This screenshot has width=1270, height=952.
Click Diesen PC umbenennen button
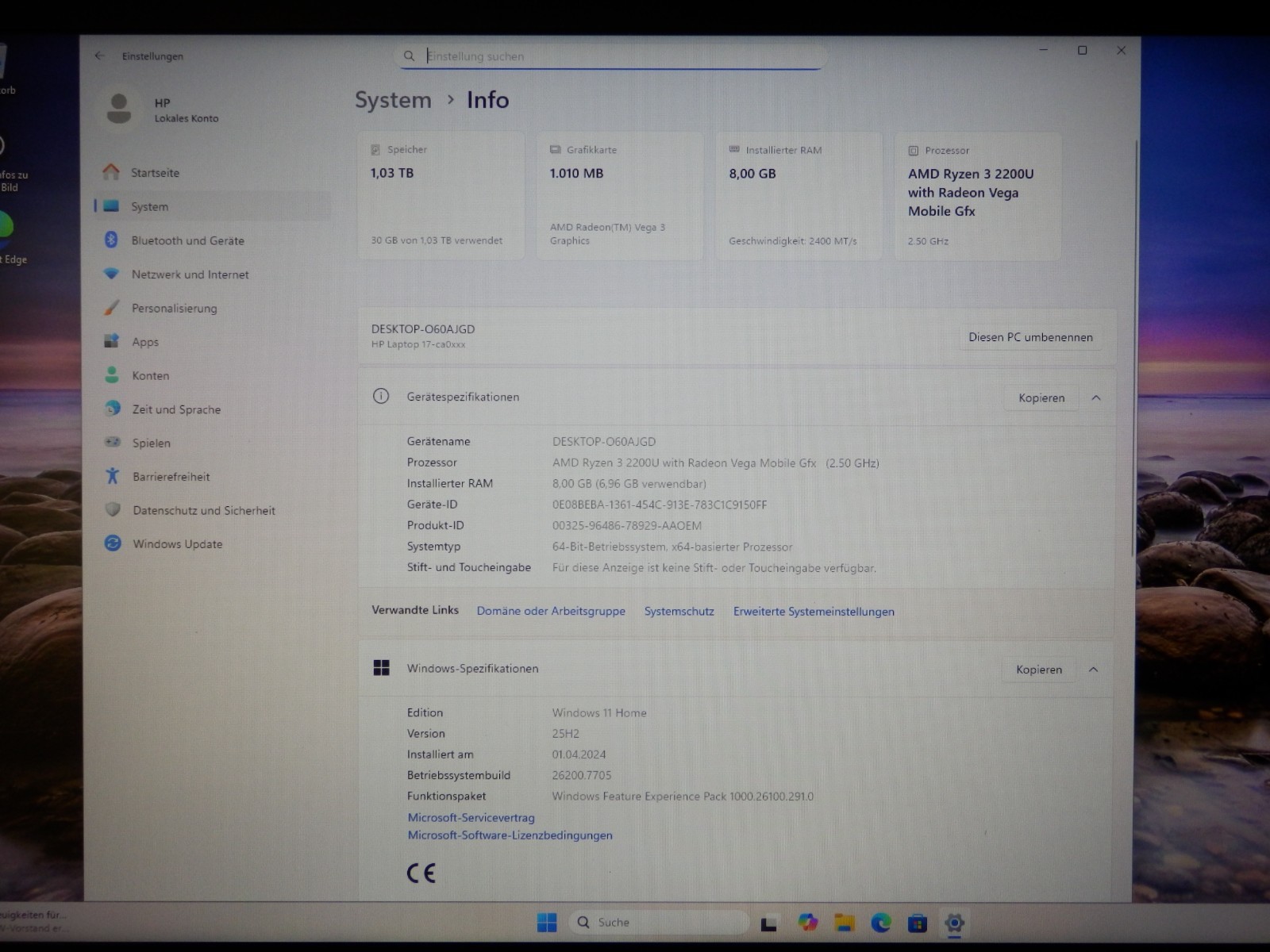click(x=1030, y=337)
